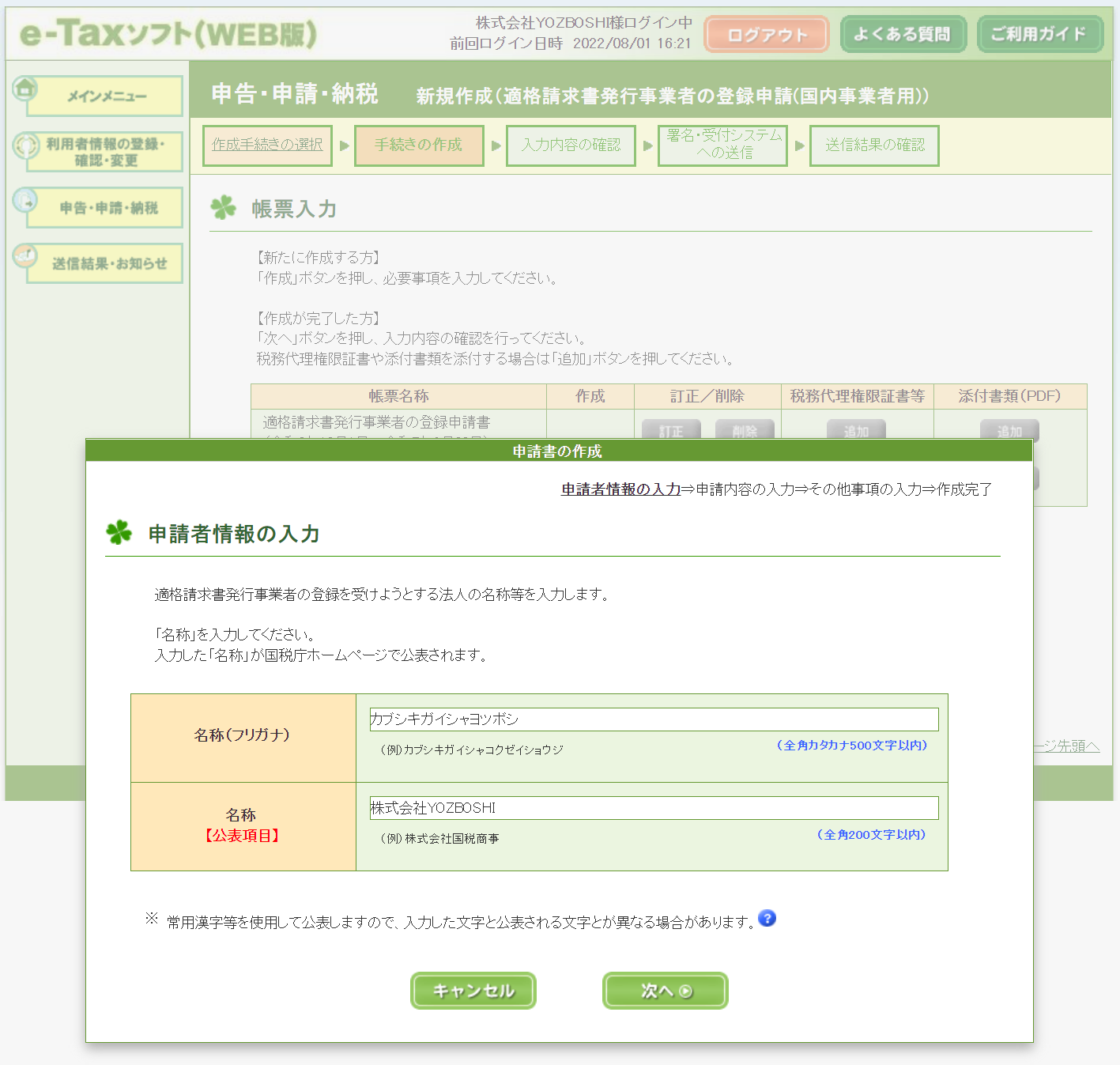This screenshot has width=1120, height=1065.
Task: Click the 添付書類(PDF) column header
Action: point(1010,396)
